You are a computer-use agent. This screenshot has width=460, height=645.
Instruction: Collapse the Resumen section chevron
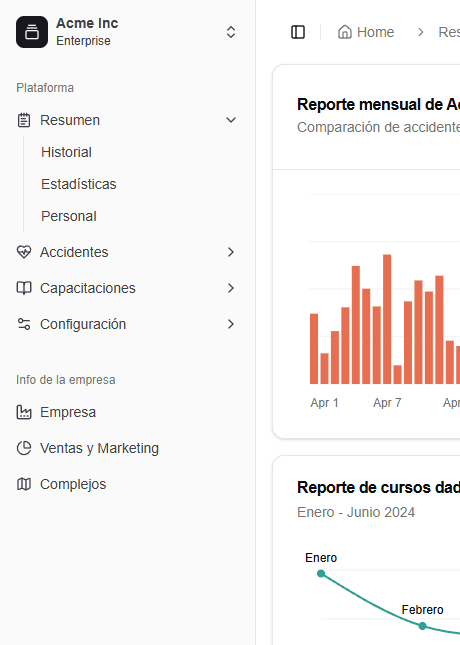(231, 120)
